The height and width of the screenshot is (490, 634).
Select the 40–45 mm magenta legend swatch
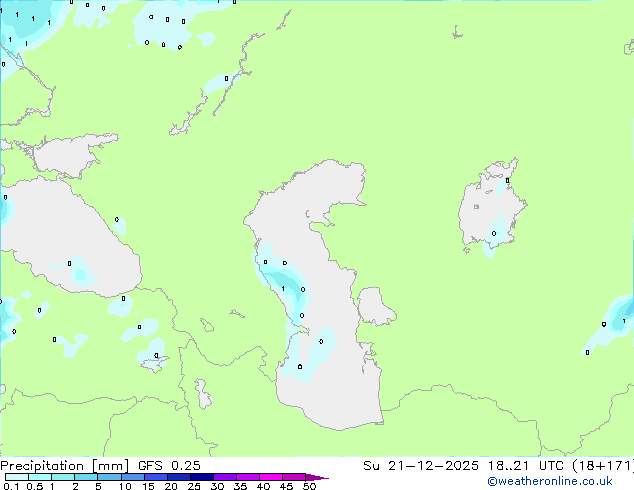tap(271, 477)
